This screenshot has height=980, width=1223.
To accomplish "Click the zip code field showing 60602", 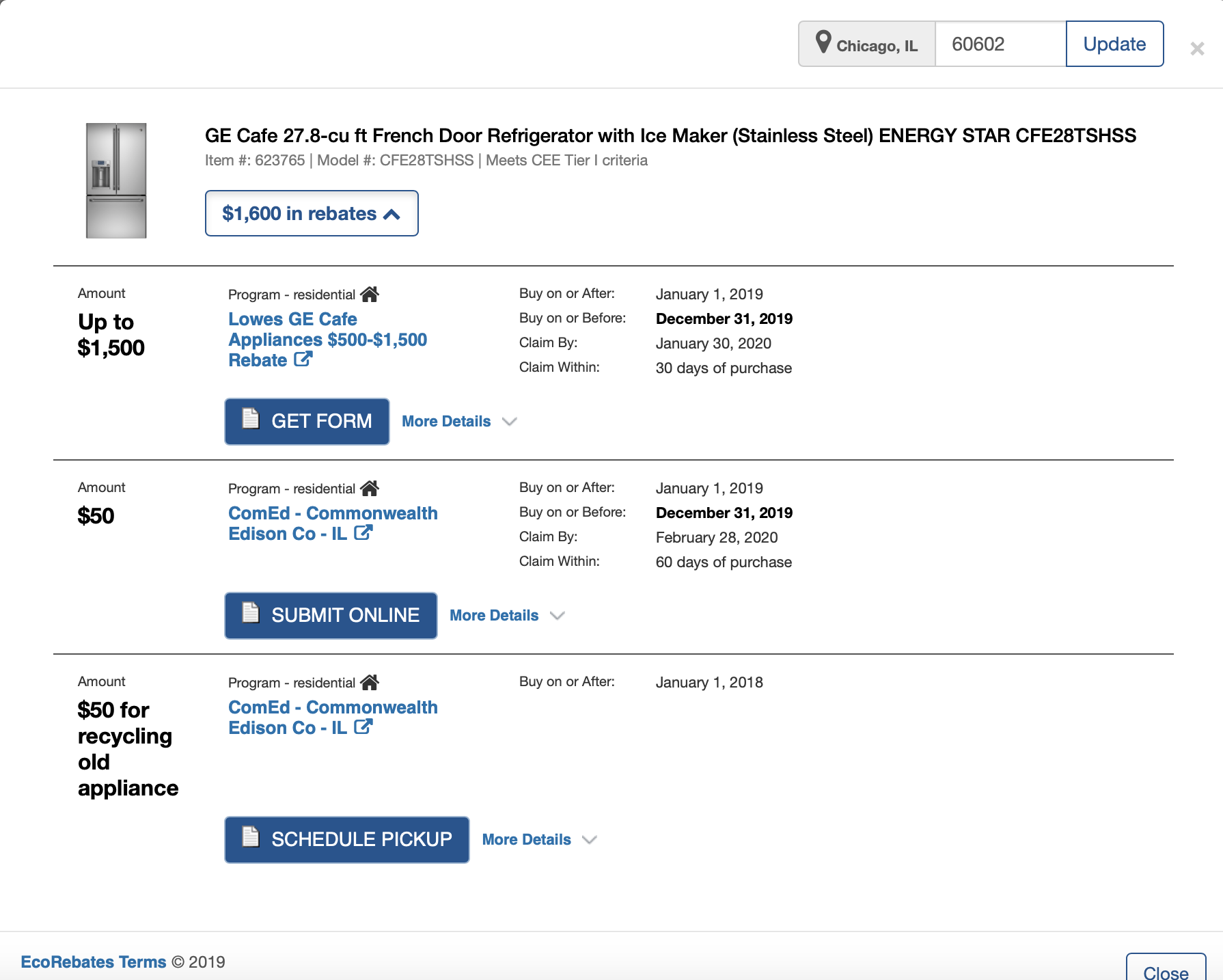I will pos(1000,44).
